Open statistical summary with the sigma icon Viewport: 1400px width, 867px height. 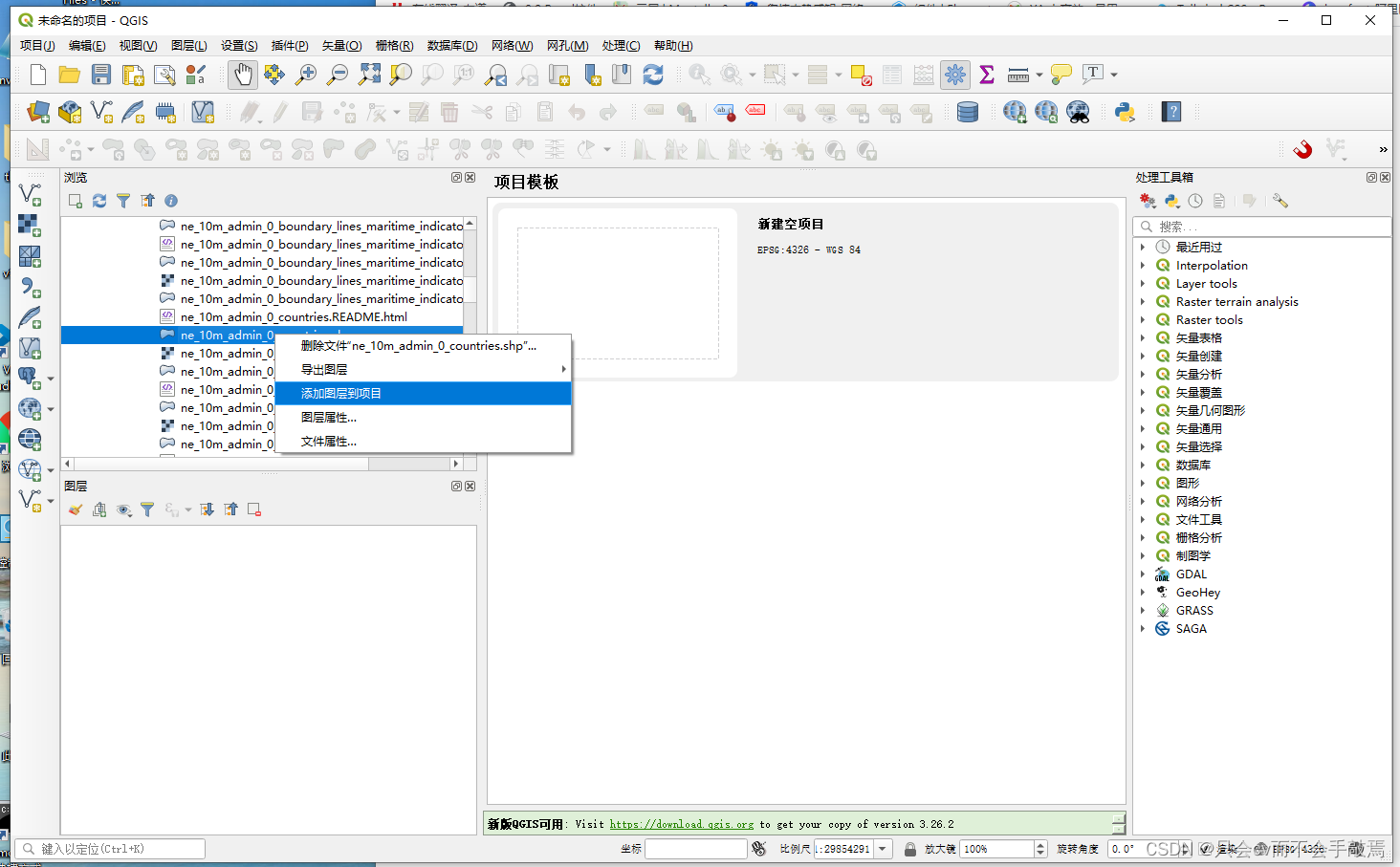(987, 75)
